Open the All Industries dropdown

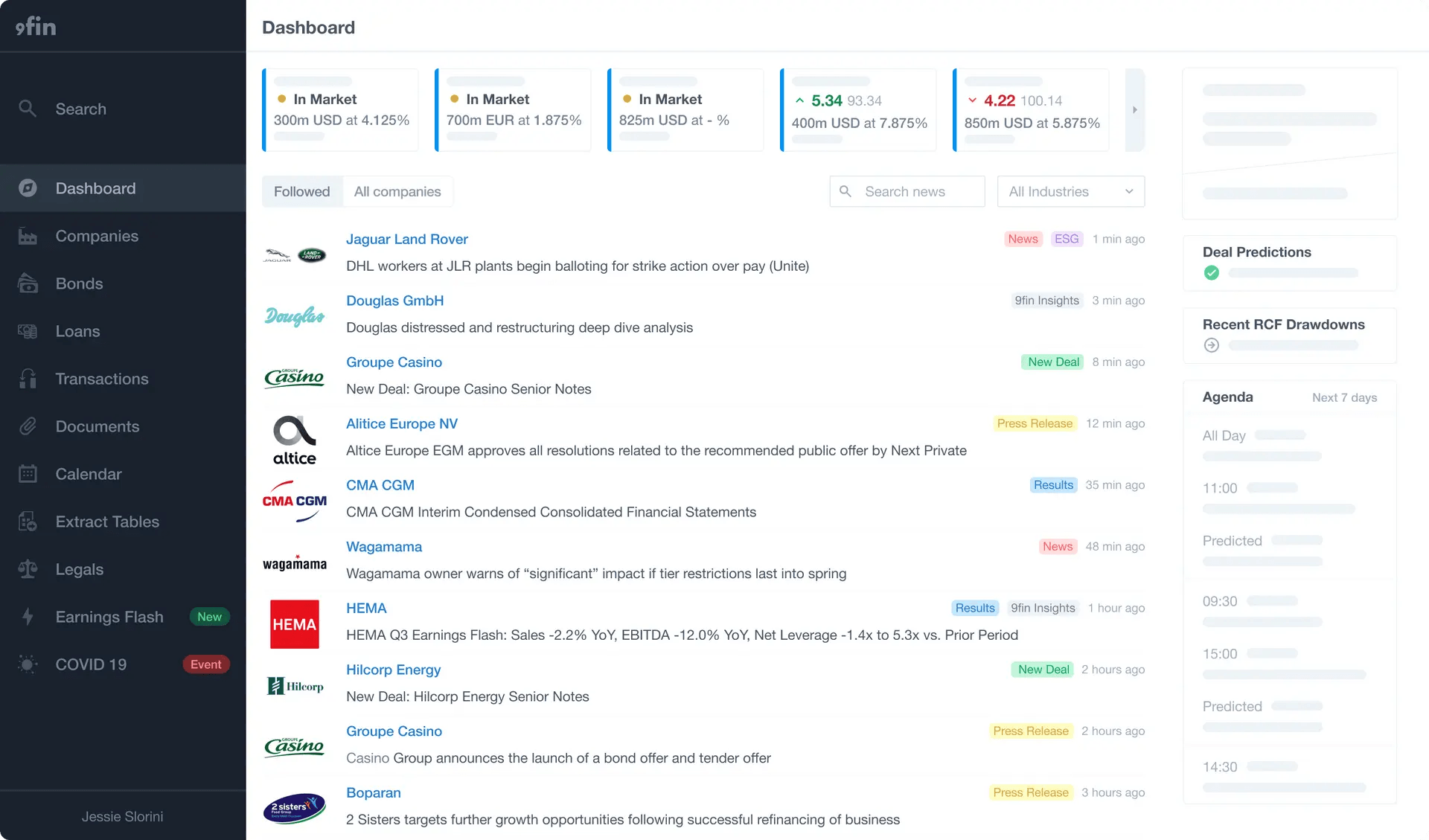[x=1070, y=191]
